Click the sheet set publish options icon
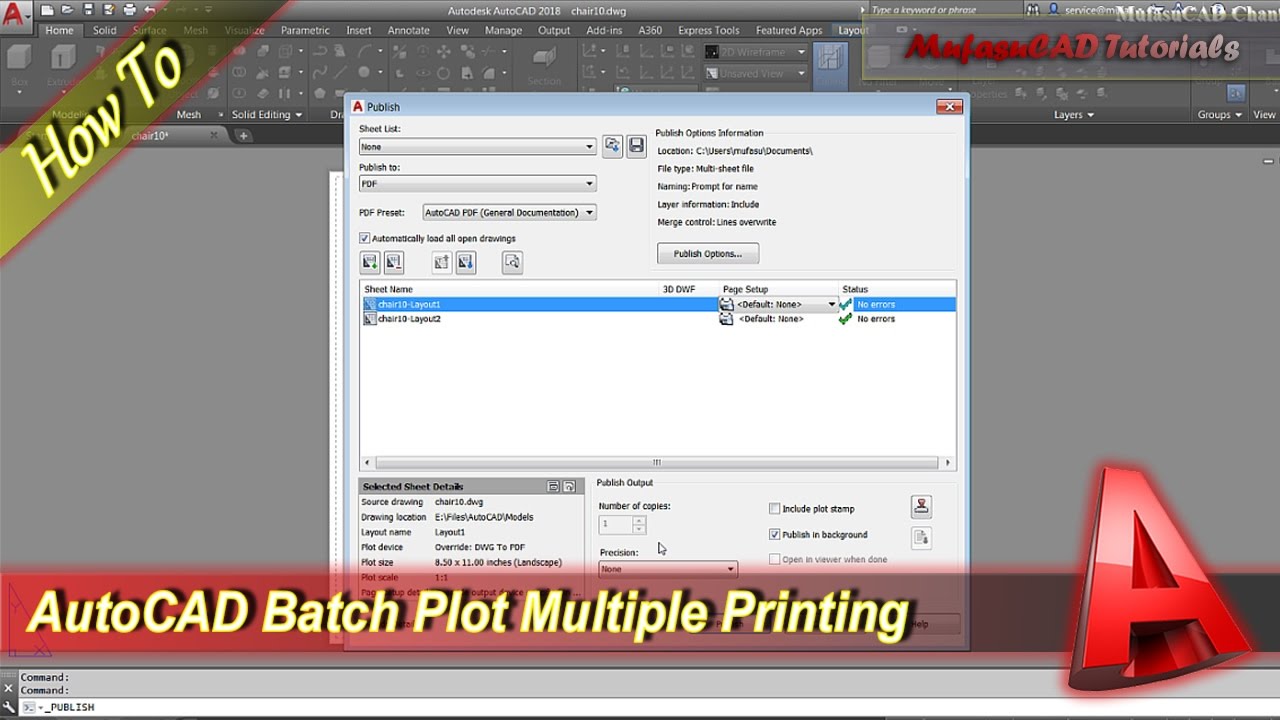The image size is (1280, 720). pyautogui.click(x=921, y=538)
